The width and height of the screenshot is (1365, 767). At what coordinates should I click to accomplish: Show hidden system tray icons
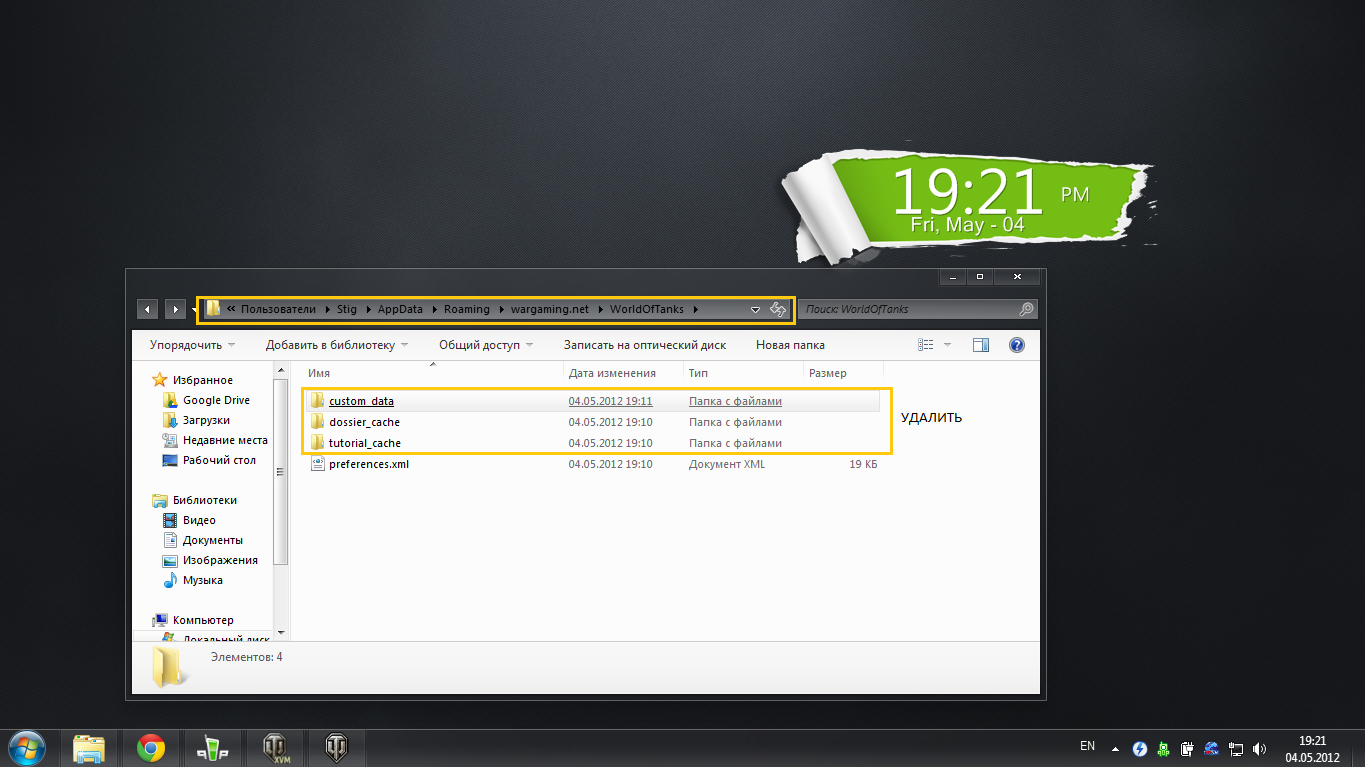1115,748
